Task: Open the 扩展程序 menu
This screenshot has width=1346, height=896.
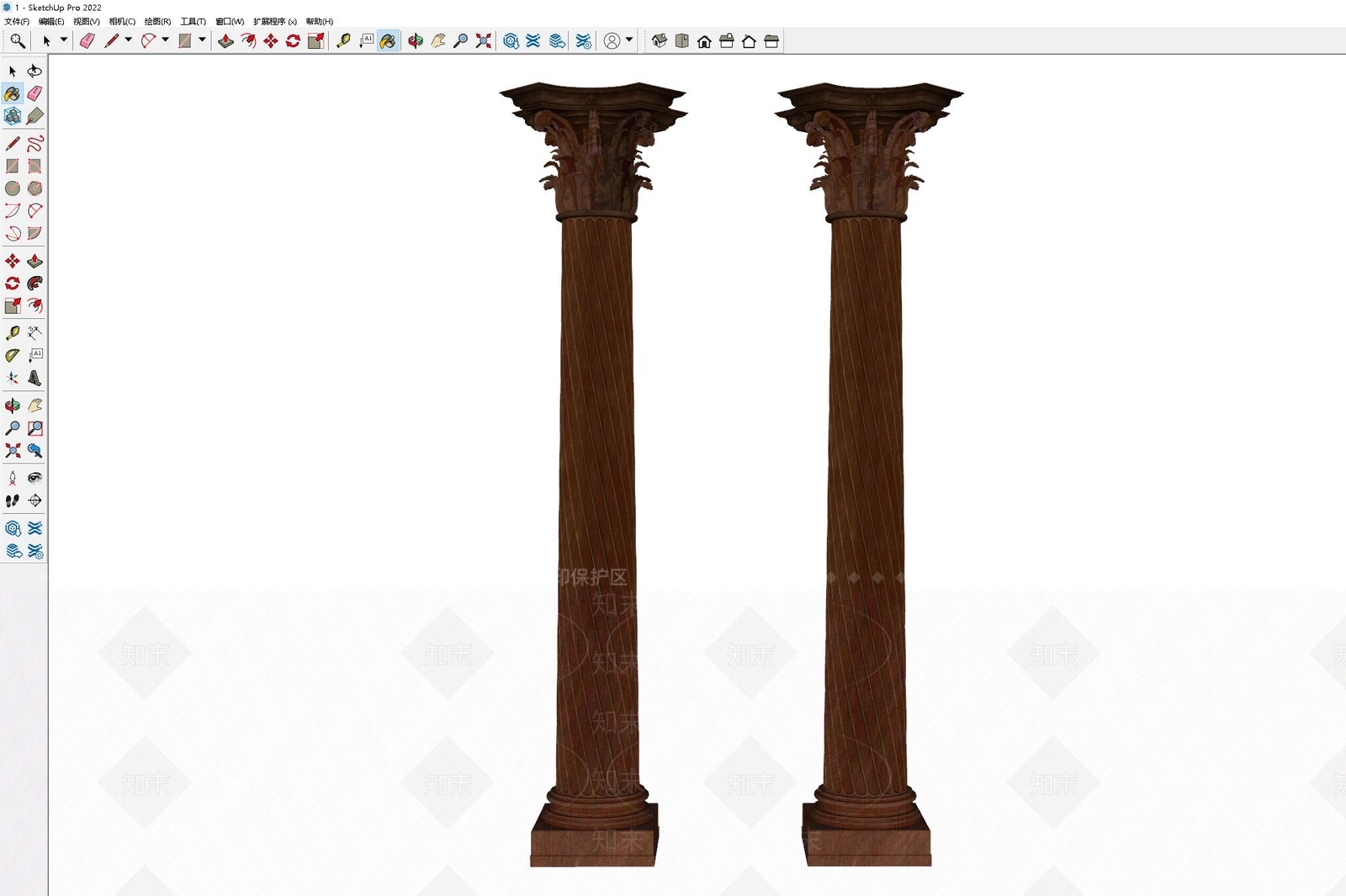Action: pos(275,22)
